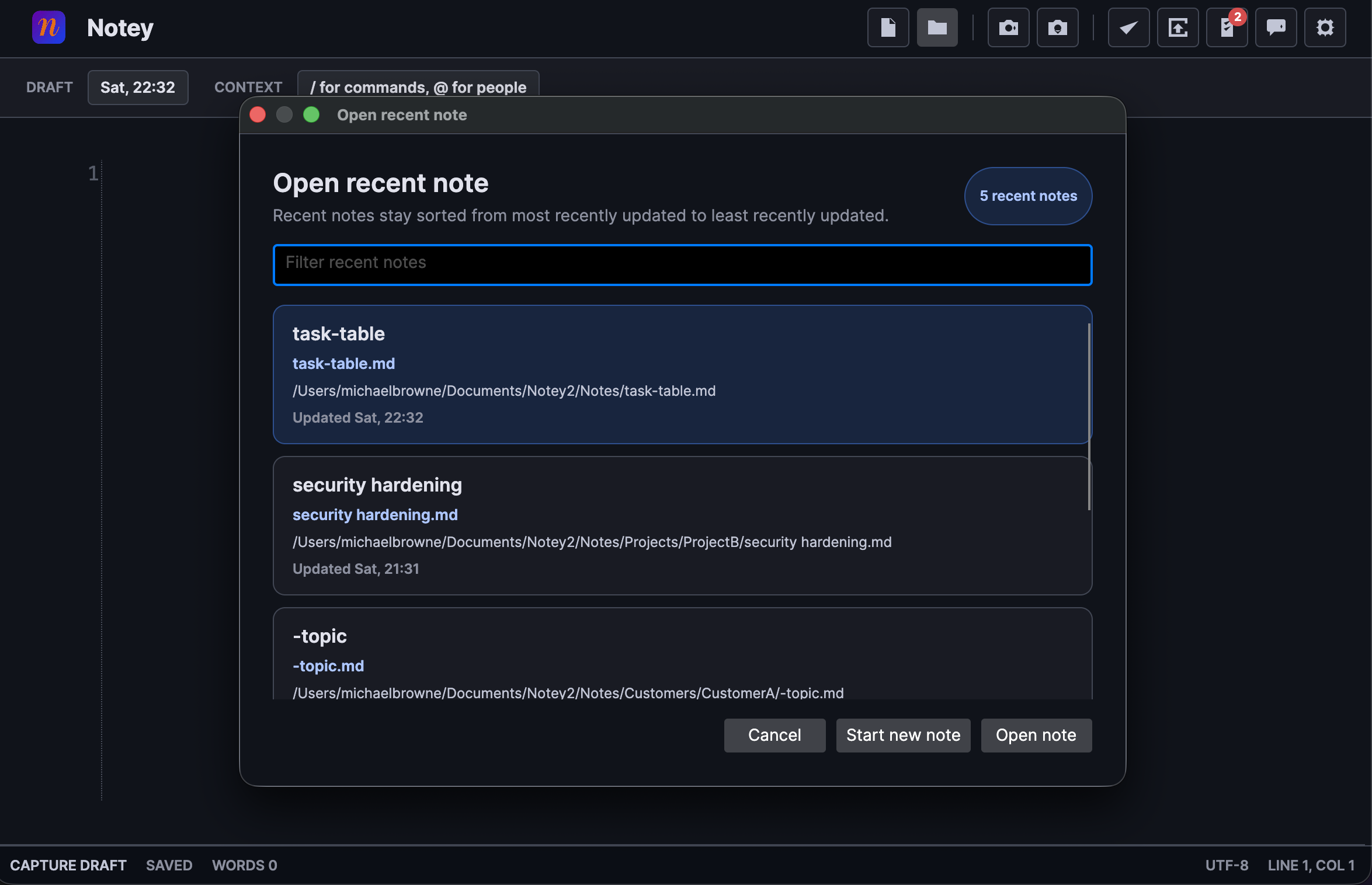Viewport: 1372px width, 885px height.
Task: Close the Open recent note dialog
Action: click(258, 115)
